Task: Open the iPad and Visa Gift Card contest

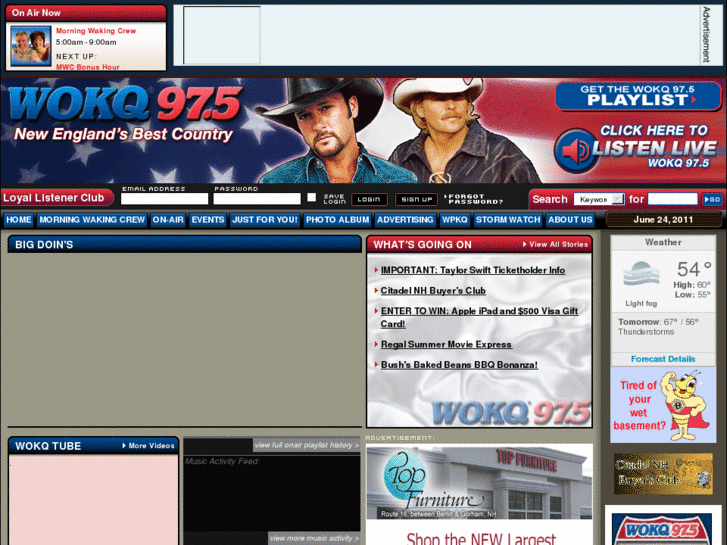Action: point(479,317)
